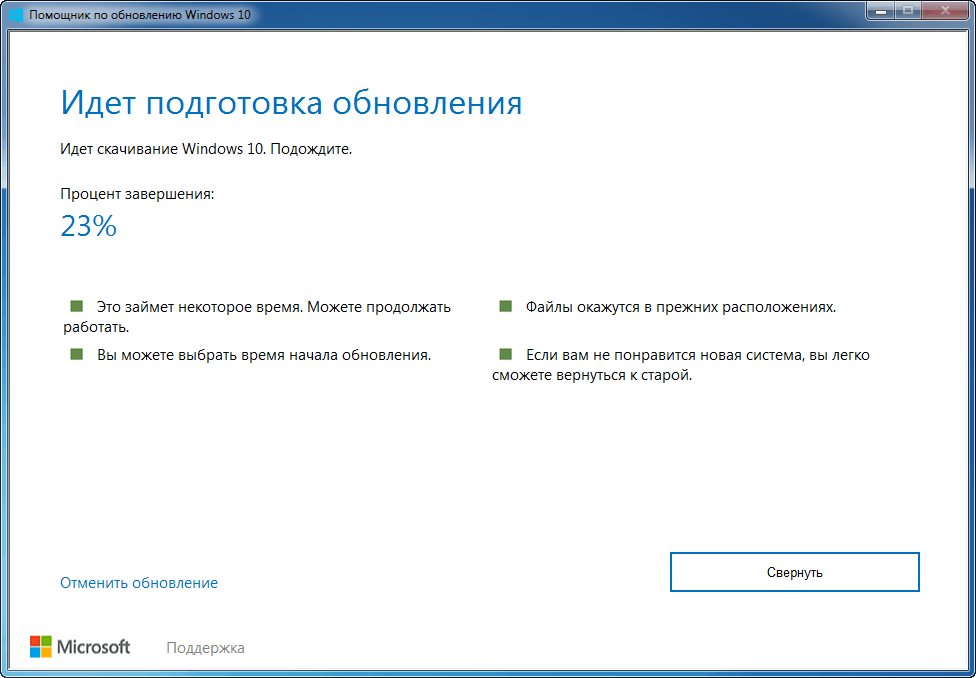This screenshot has height=678, width=976.
Task: Close the update assistant window
Action: (x=946, y=9)
